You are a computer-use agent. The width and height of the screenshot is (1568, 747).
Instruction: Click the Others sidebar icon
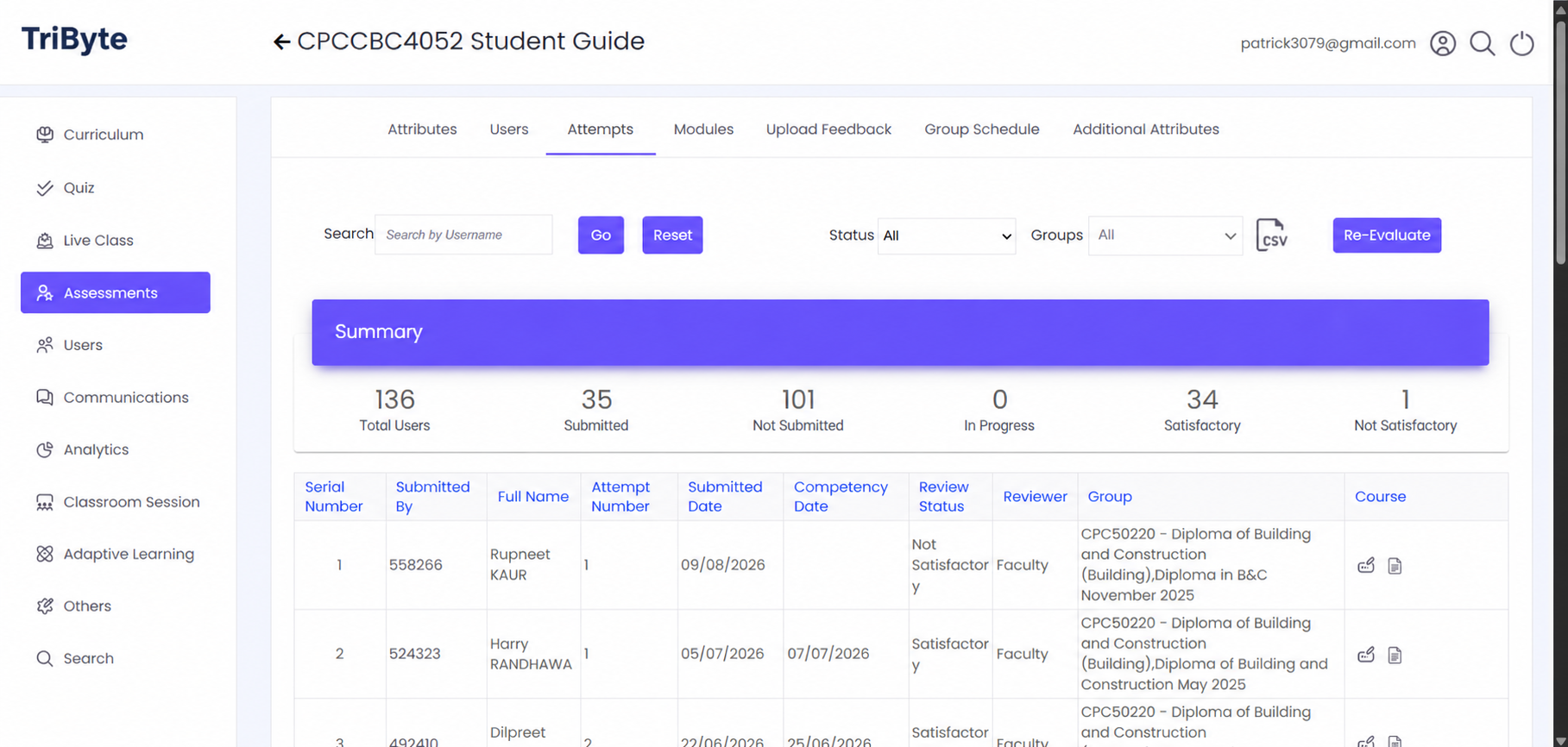point(45,606)
